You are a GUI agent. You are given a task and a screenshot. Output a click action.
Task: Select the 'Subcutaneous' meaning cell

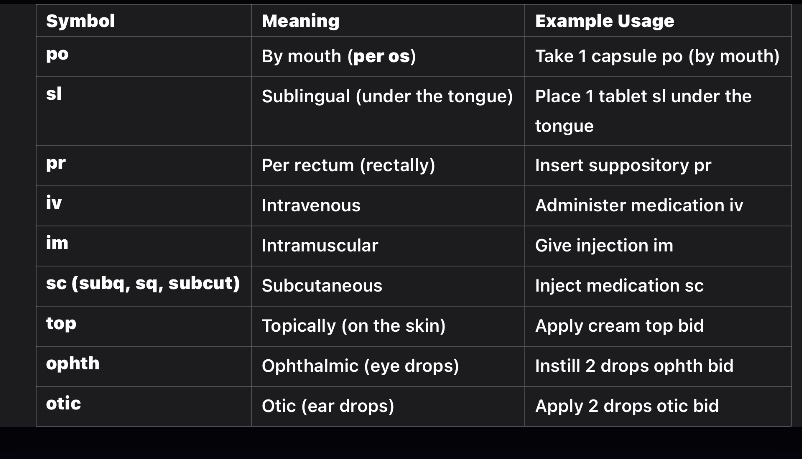(322, 285)
